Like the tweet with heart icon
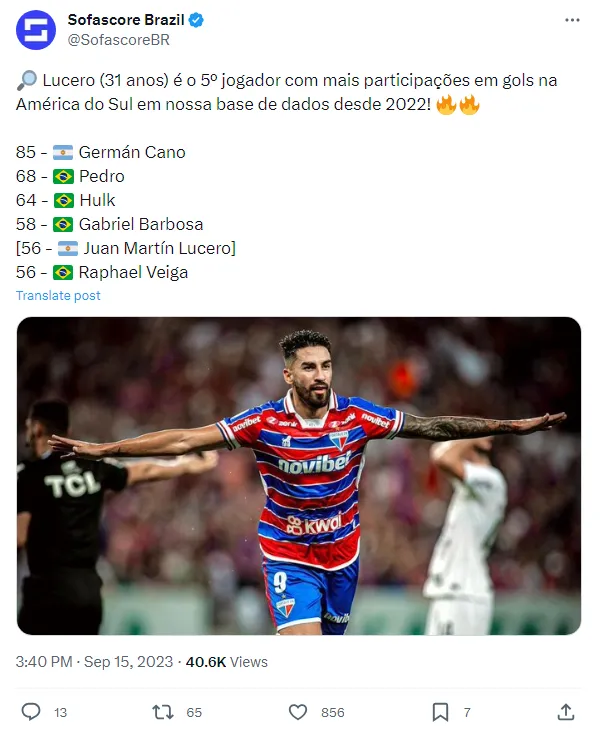The width and height of the screenshot is (600, 736). [298, 712]
